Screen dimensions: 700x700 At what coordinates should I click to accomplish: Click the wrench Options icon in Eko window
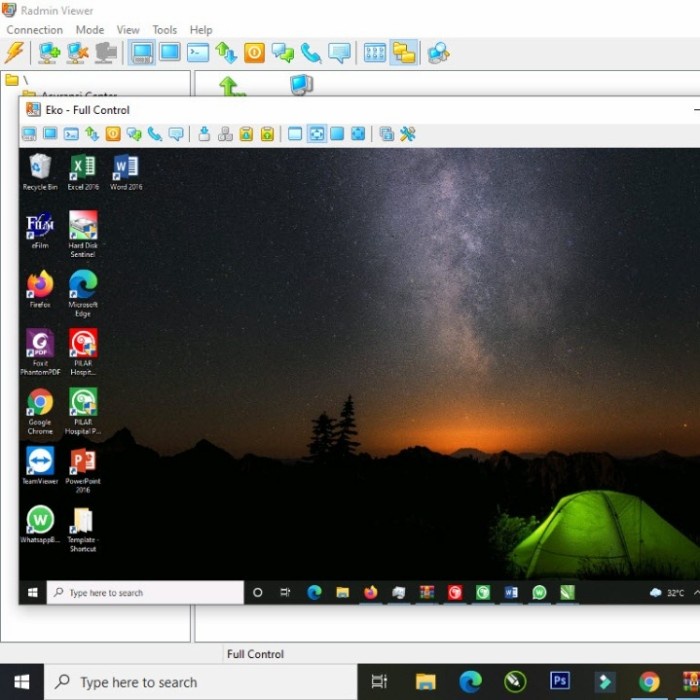[x=408, y=134]
